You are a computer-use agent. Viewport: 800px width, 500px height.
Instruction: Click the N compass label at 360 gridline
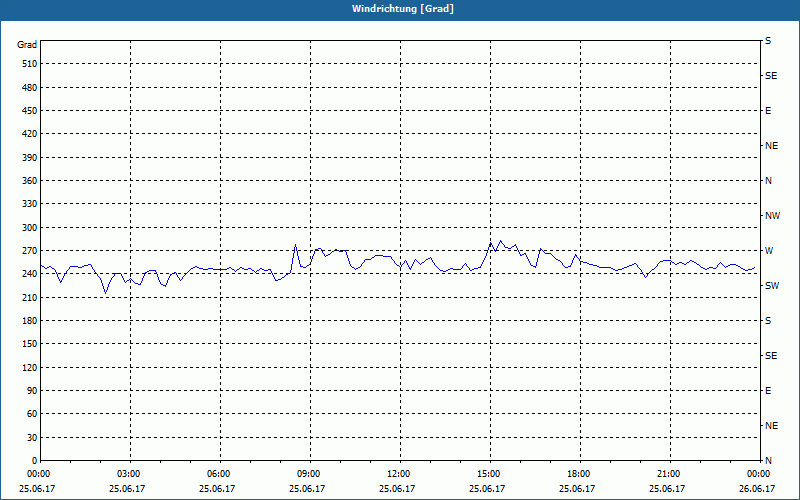point(768,181)
